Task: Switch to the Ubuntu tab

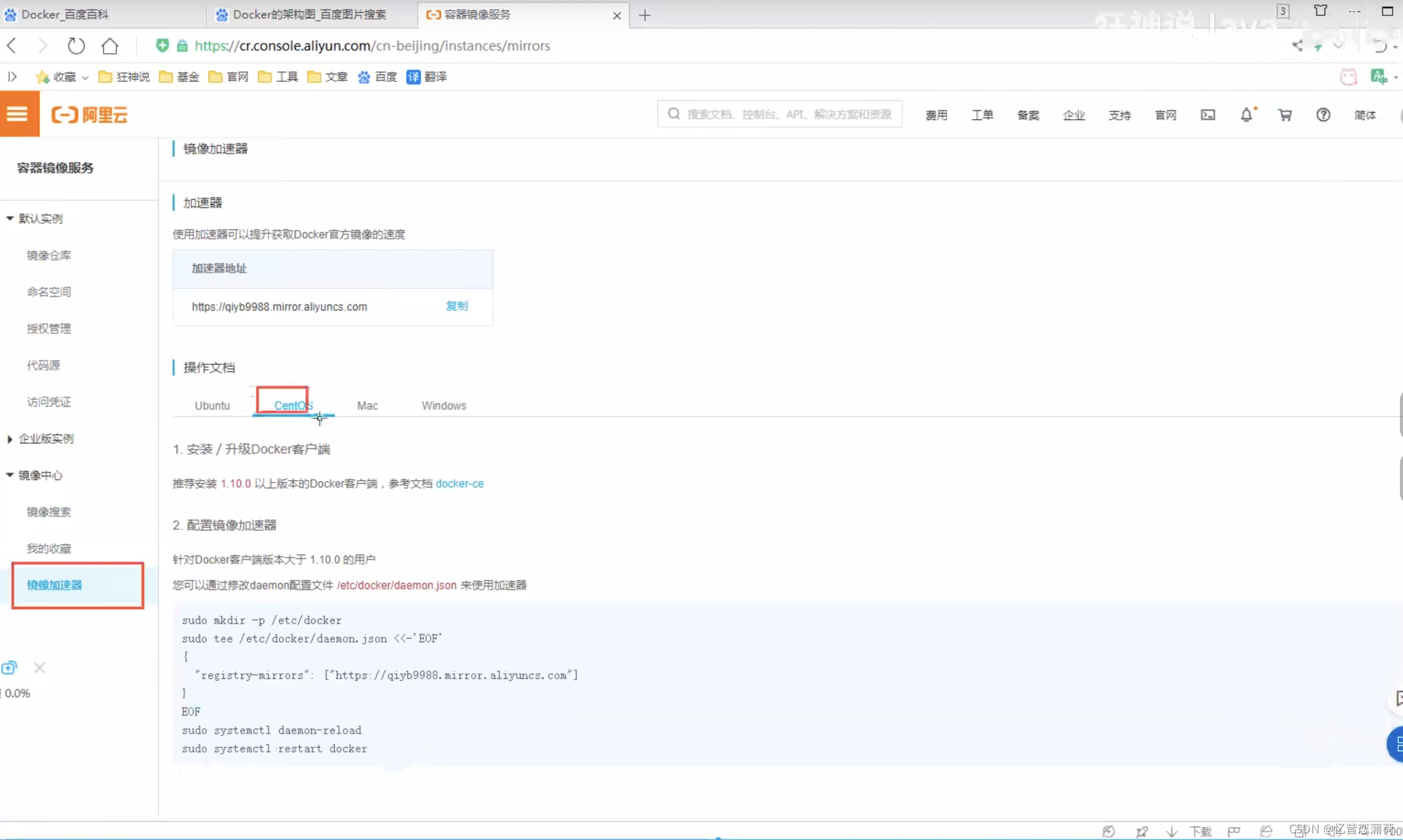Action: coord(212,405)
